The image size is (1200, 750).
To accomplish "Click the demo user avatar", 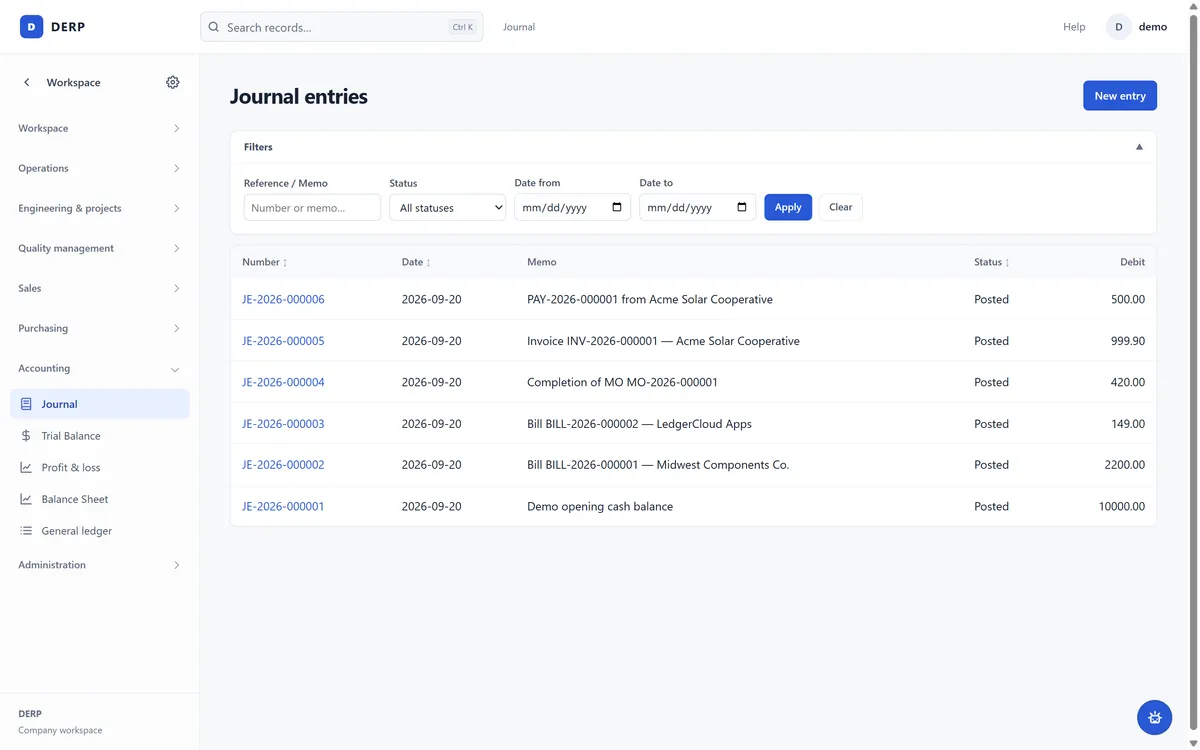I will click(x=1118, y=27).
